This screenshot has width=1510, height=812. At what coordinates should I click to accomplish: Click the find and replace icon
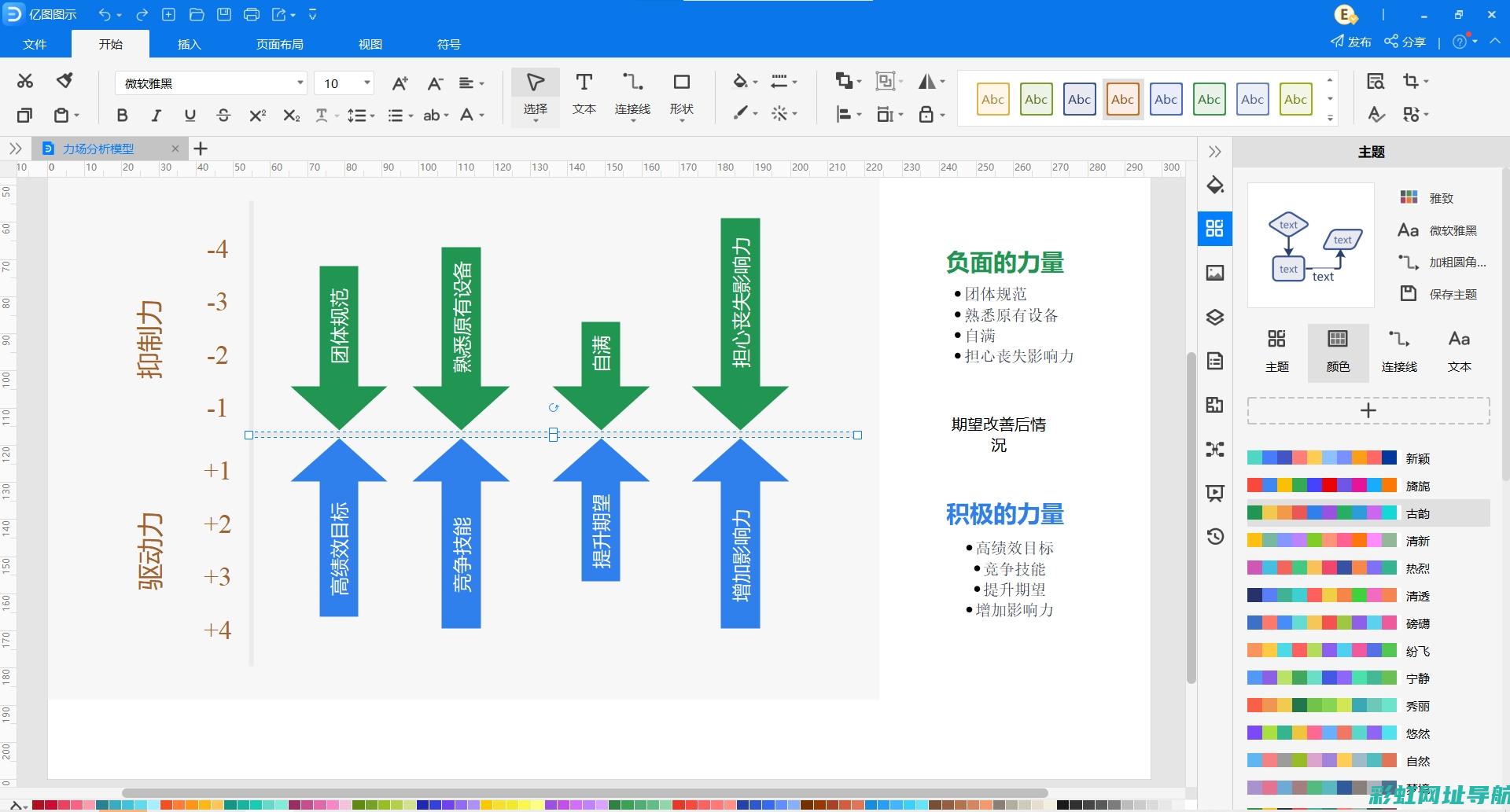pos(1376,81)
